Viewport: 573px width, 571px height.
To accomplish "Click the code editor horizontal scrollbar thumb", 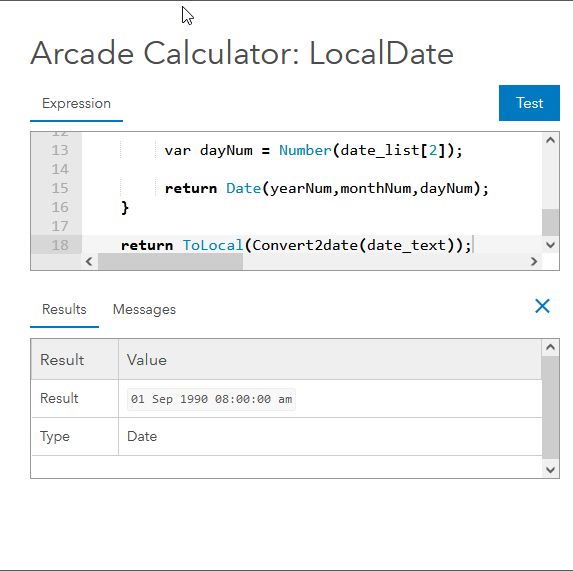I will tap(170, 262).
